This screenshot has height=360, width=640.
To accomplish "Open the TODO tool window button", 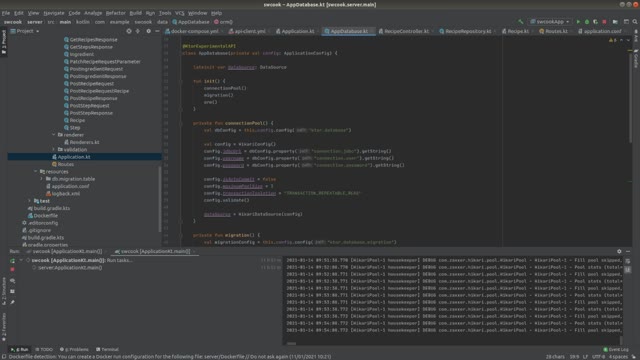I will 44,349.
